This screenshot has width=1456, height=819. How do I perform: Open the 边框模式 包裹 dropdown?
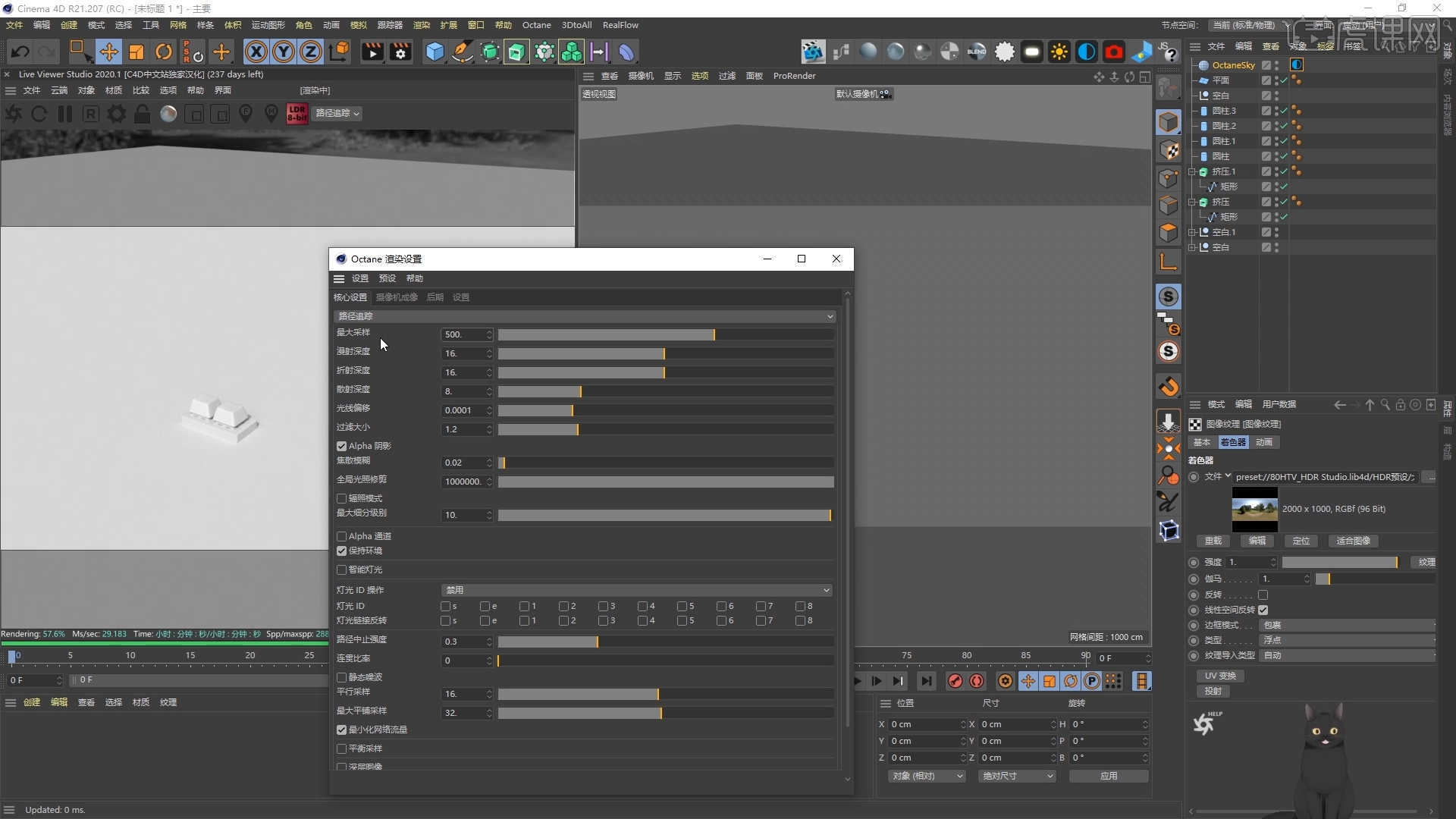coord(1348,625)
